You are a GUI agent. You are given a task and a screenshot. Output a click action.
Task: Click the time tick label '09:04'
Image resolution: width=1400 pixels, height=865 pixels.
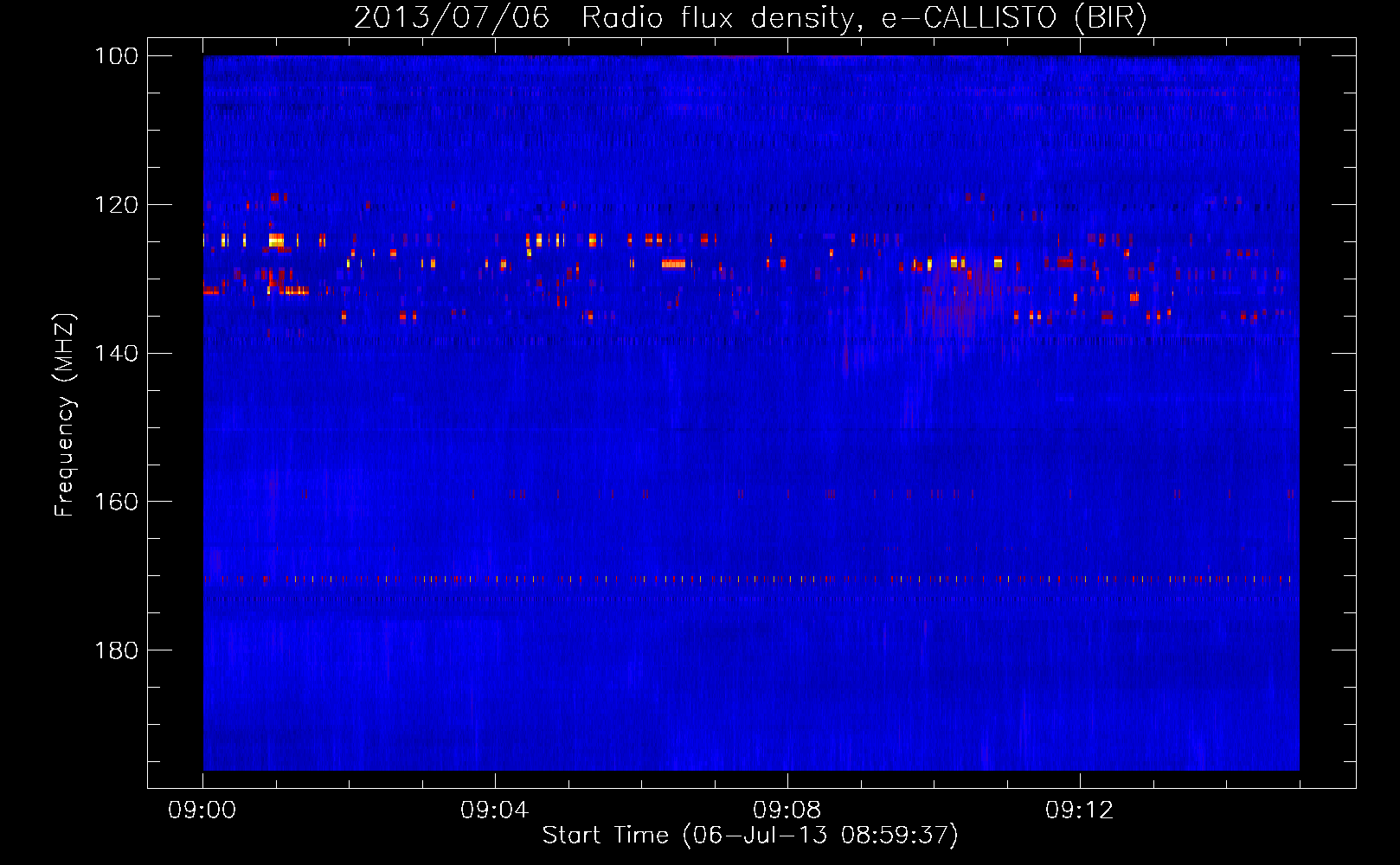[495, 811]
